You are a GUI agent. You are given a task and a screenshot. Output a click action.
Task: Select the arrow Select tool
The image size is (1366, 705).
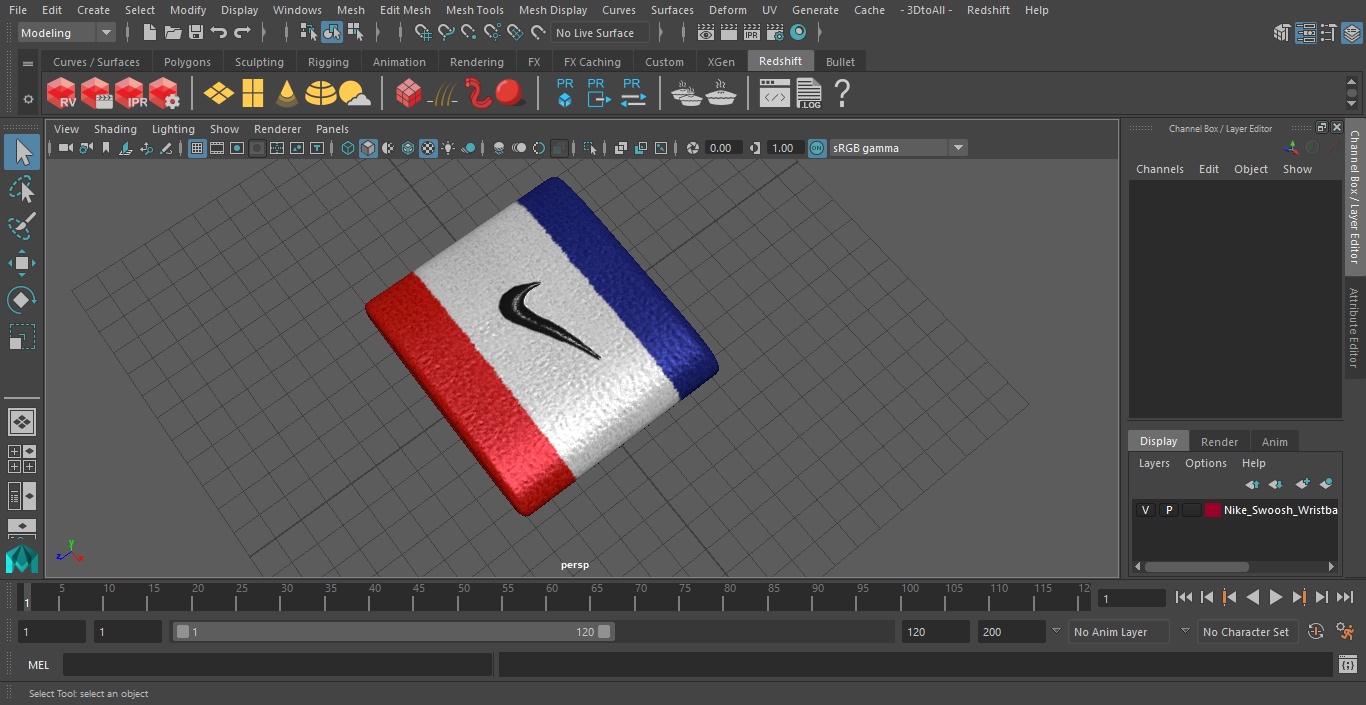tap(22, 152)
